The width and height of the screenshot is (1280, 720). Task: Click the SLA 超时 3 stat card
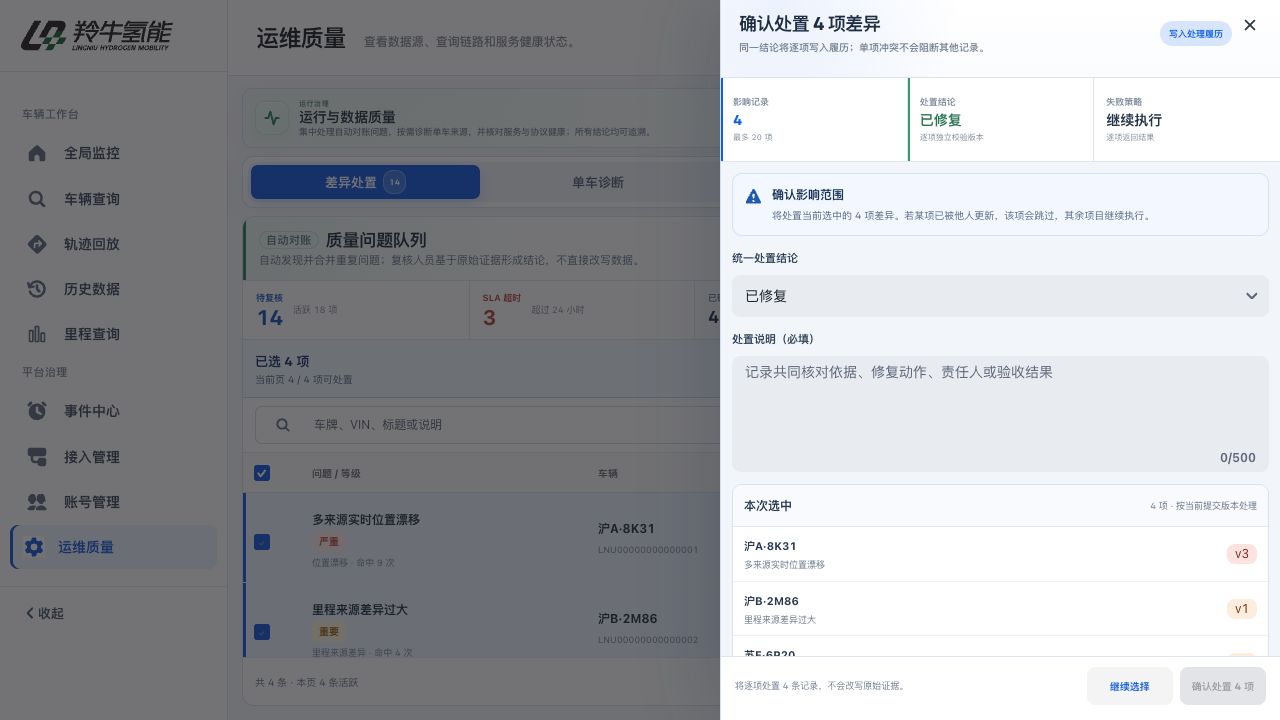(x=582, y=310)
